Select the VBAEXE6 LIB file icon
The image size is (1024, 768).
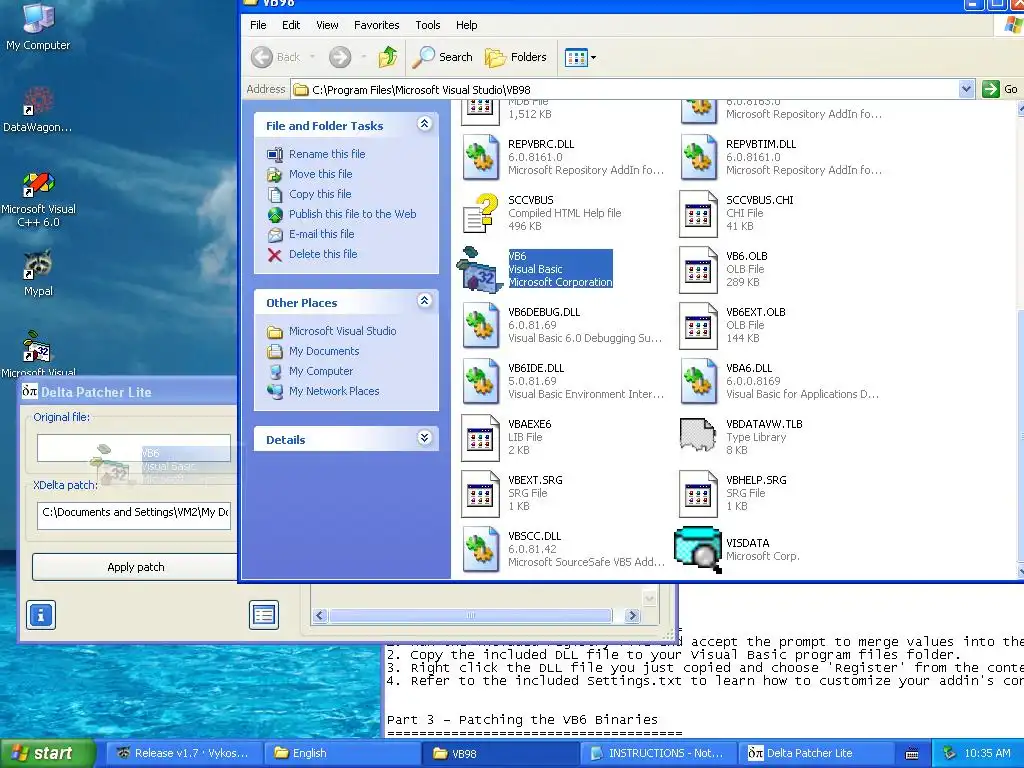click(x=481, y=438)
